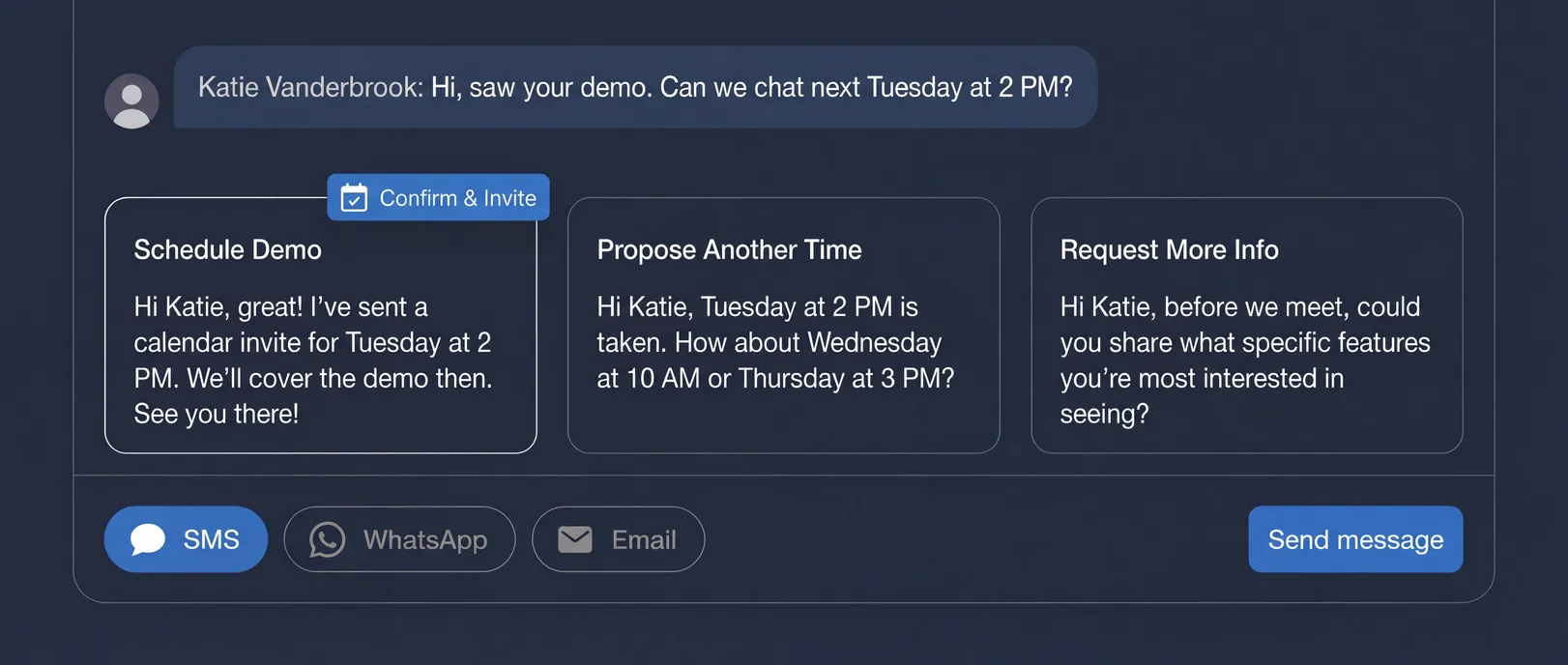Click the WhatsApp logo icon

click(x=327, y=539)
